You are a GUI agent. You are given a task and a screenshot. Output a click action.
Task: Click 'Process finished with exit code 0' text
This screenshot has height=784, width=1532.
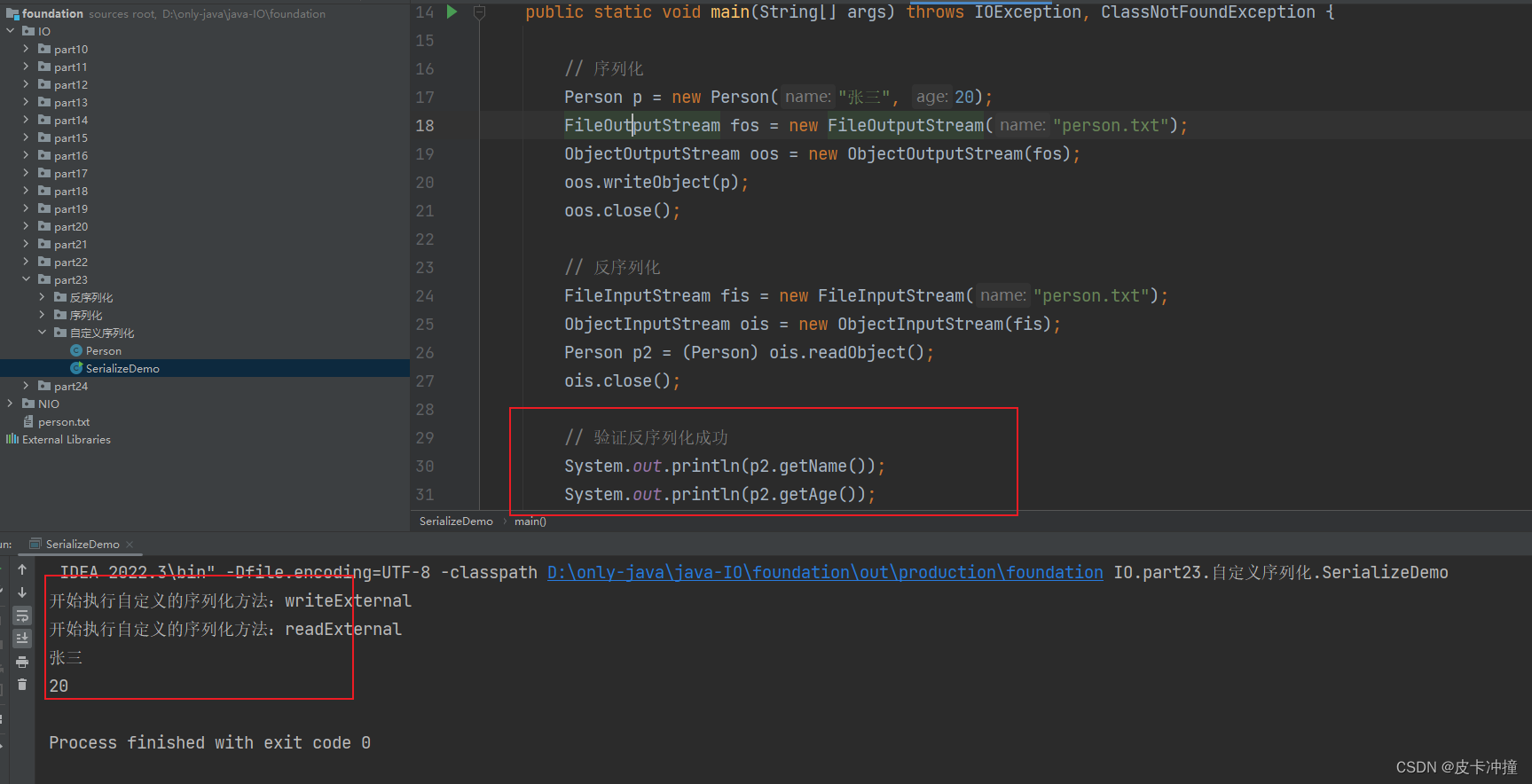[x=209, y=743]
